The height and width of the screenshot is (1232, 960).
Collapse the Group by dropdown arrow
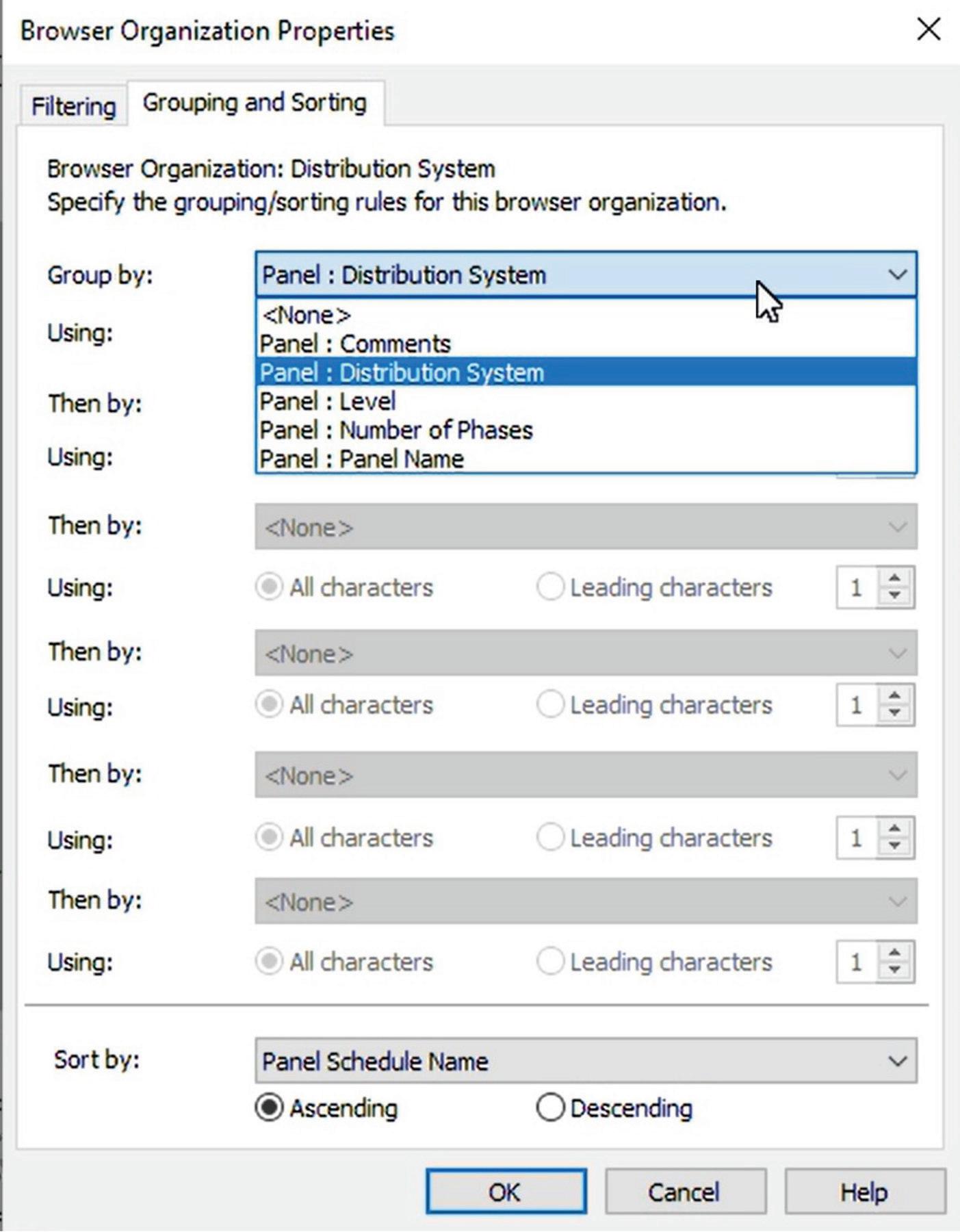click(897, 275)
